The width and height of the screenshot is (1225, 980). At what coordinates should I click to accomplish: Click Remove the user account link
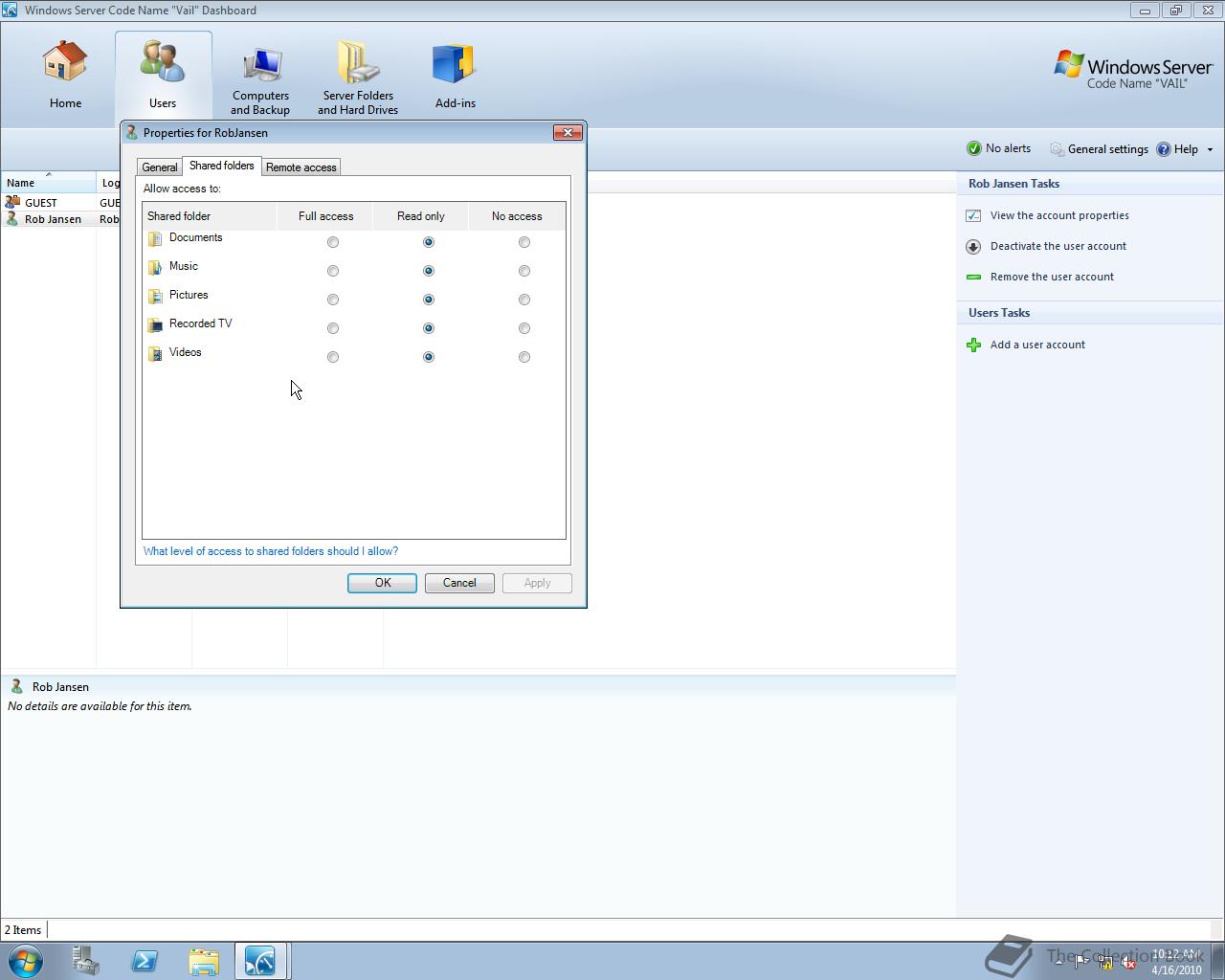(1052, 277)
